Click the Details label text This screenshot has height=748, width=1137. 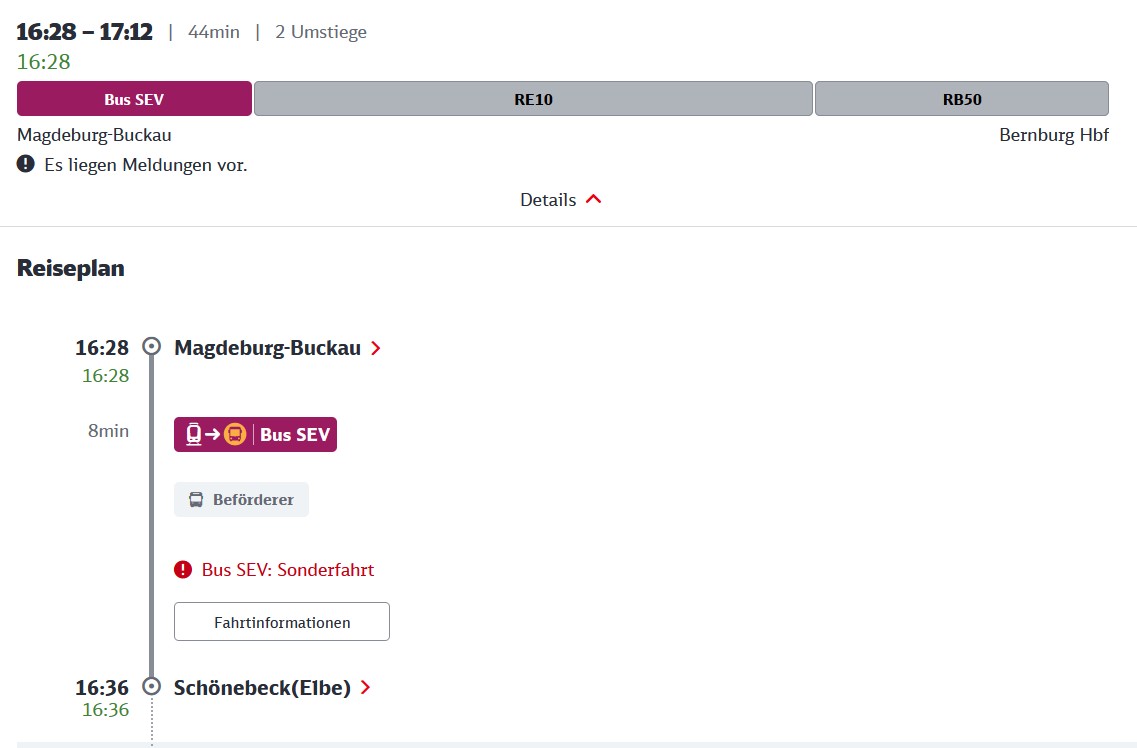pos(548,200)
